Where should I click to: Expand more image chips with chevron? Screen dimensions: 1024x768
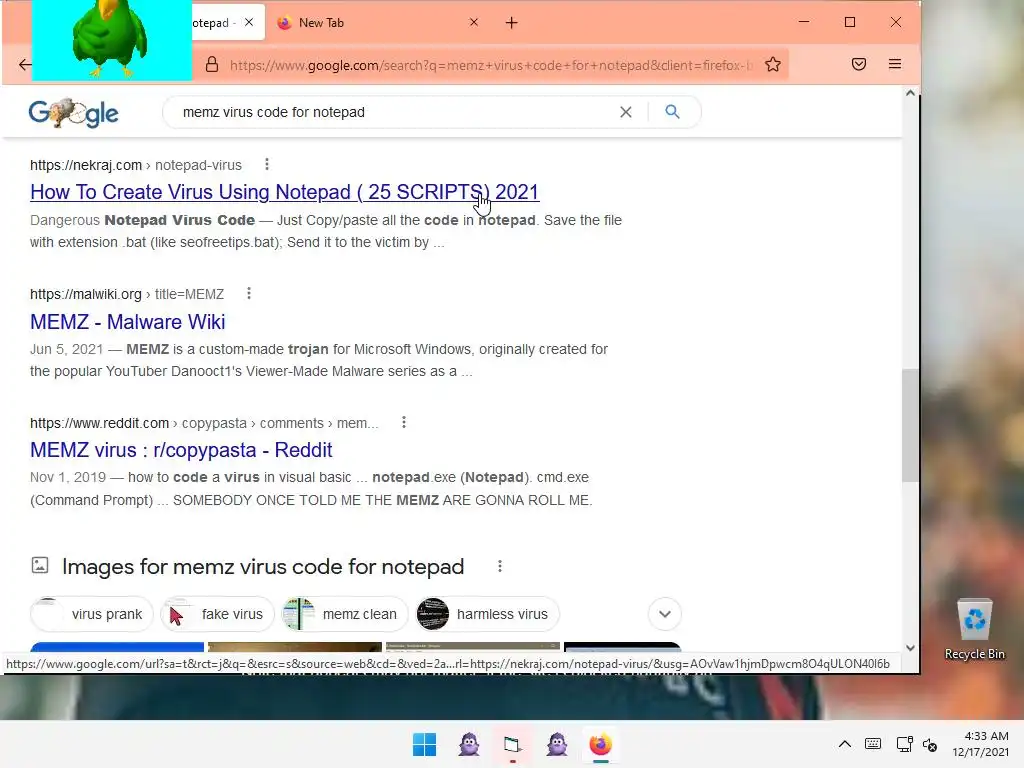coord(665,614)
